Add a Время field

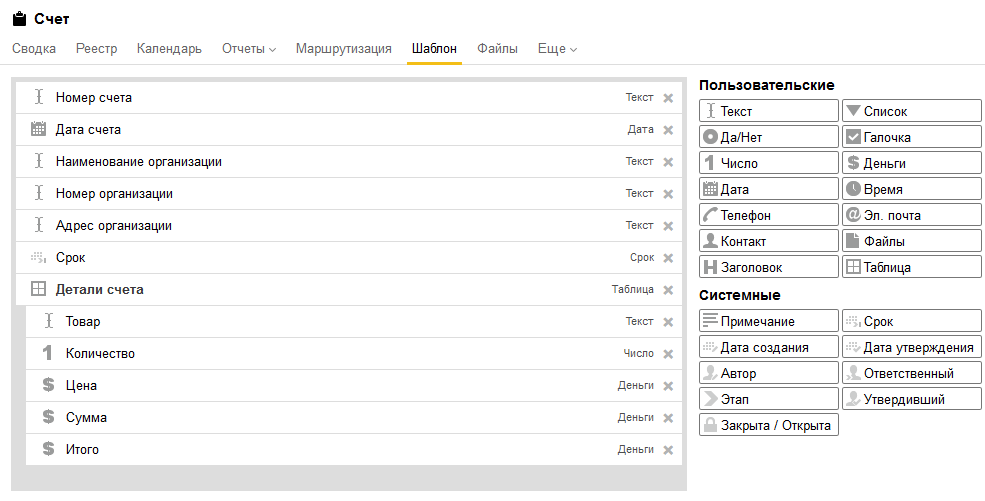click(x=912, y=189)
